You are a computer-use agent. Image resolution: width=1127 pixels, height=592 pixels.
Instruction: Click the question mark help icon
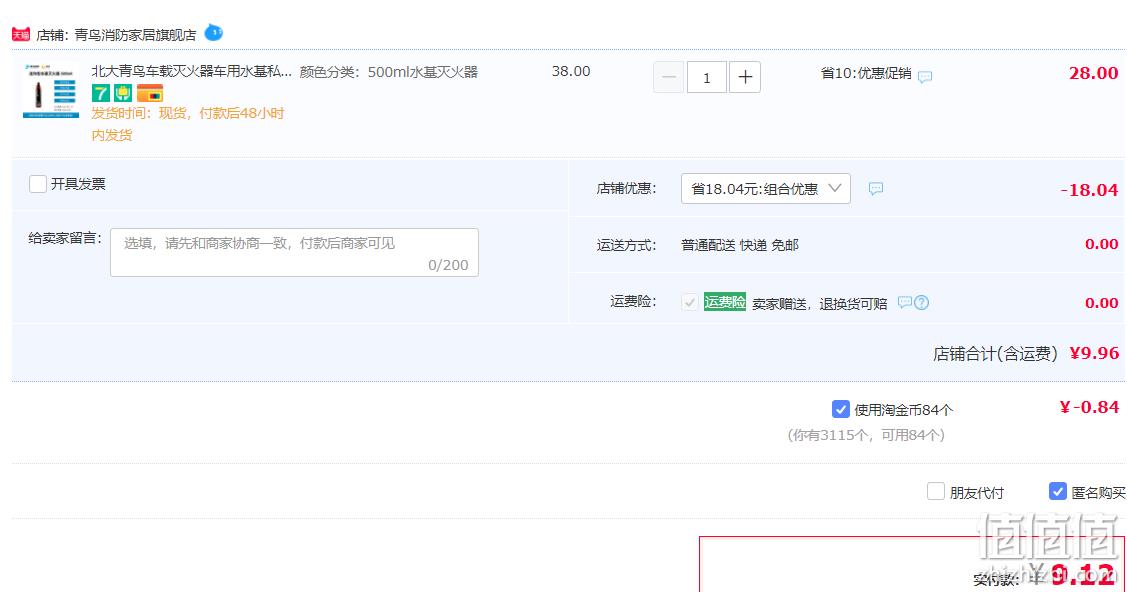pyautogui.click(x=921, y=302)
